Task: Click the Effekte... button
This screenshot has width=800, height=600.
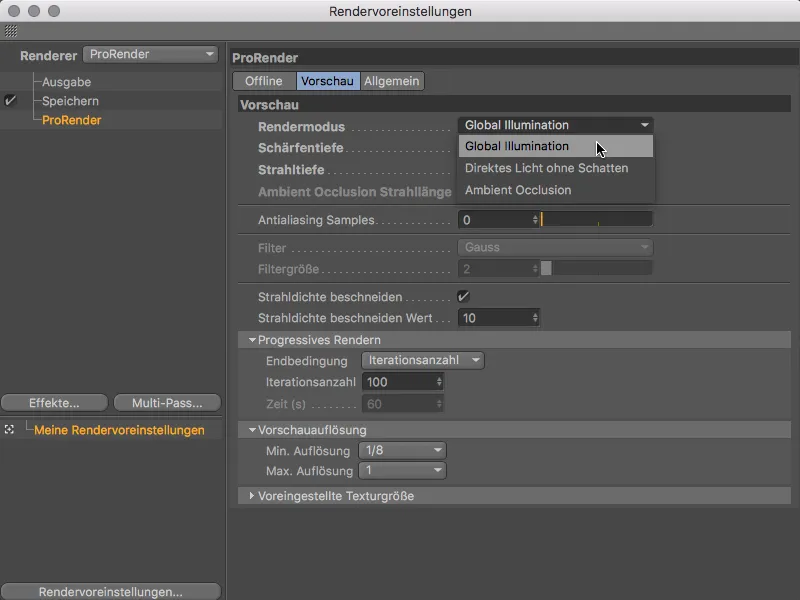Action: tap(54, 403)
